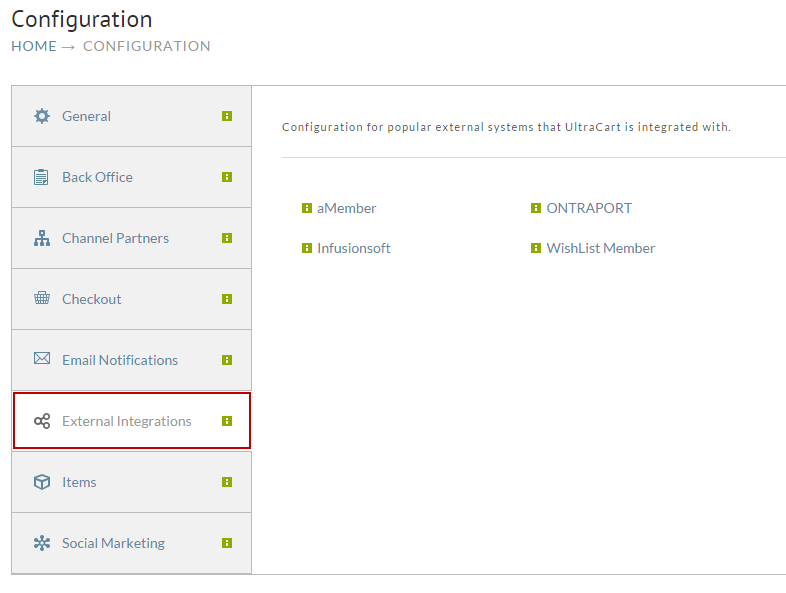Click the HOME breadcrumb link
This screenshot has height=593, width=786.
click(x=34, y=46)
